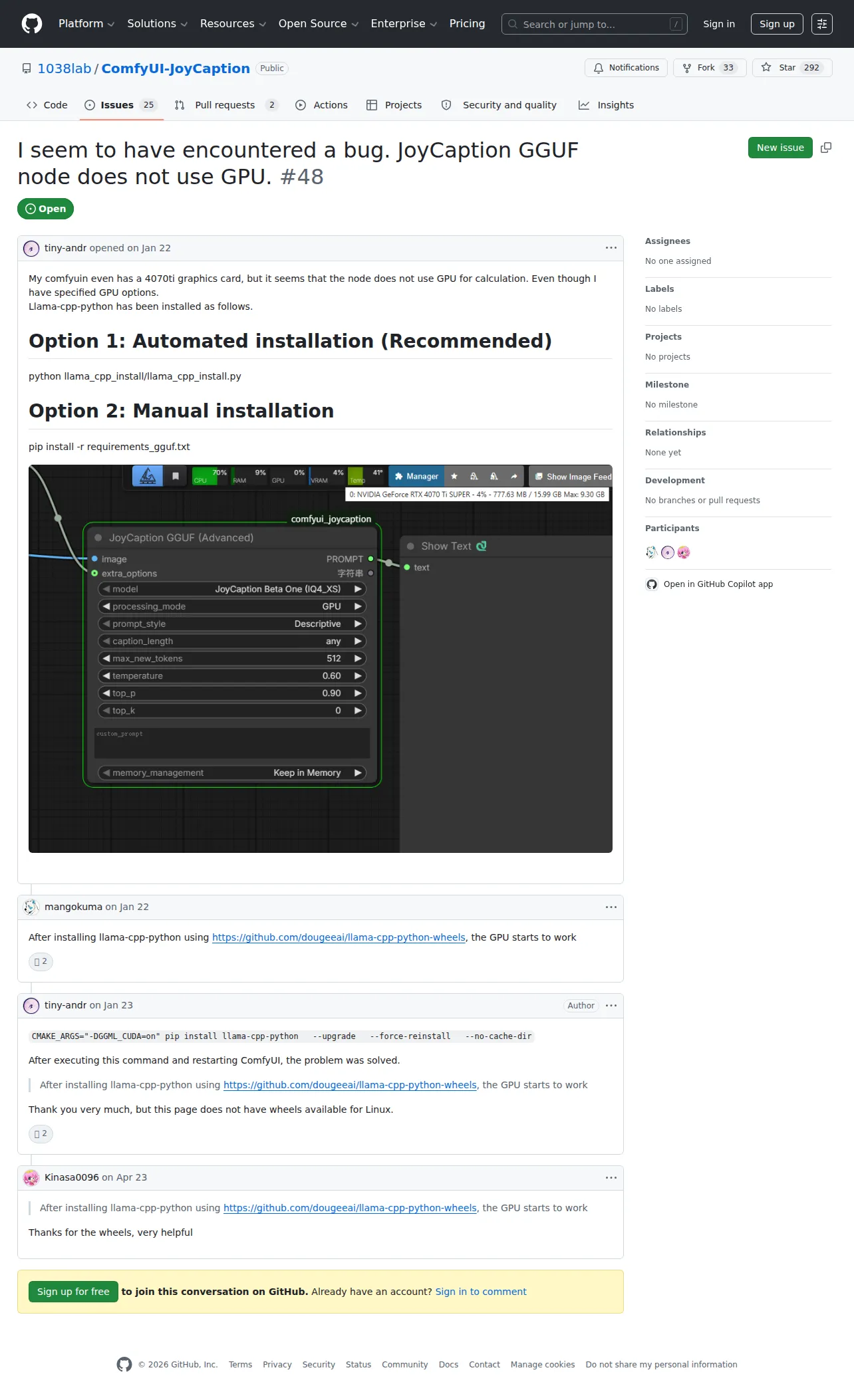Viewport: 854px width, 1400px height.
Task: Expand the Enterprise menu
Action: (404, 24)
